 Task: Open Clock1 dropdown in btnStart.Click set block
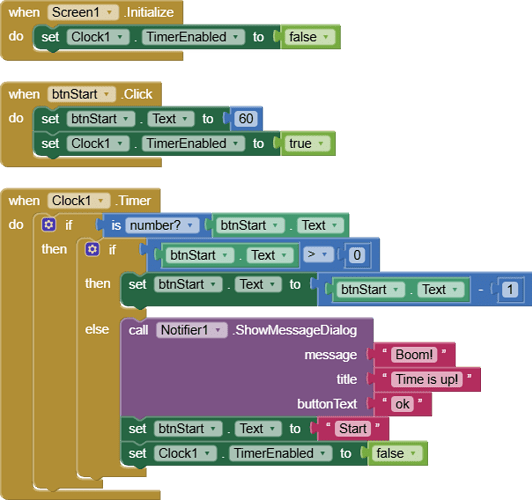(x=98, y=143)
